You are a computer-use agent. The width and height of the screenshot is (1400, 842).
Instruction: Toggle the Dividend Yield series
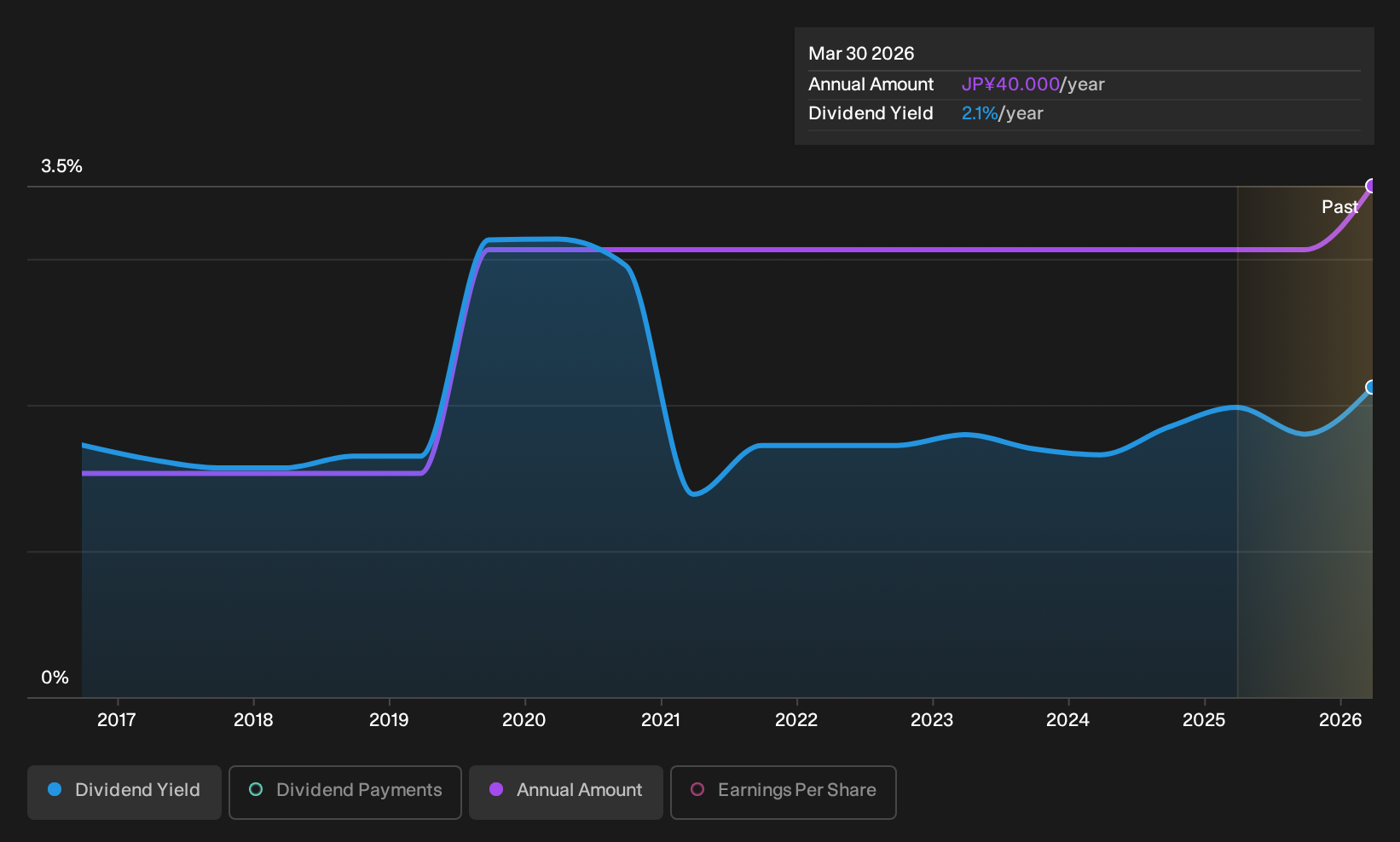pos(124,792)
